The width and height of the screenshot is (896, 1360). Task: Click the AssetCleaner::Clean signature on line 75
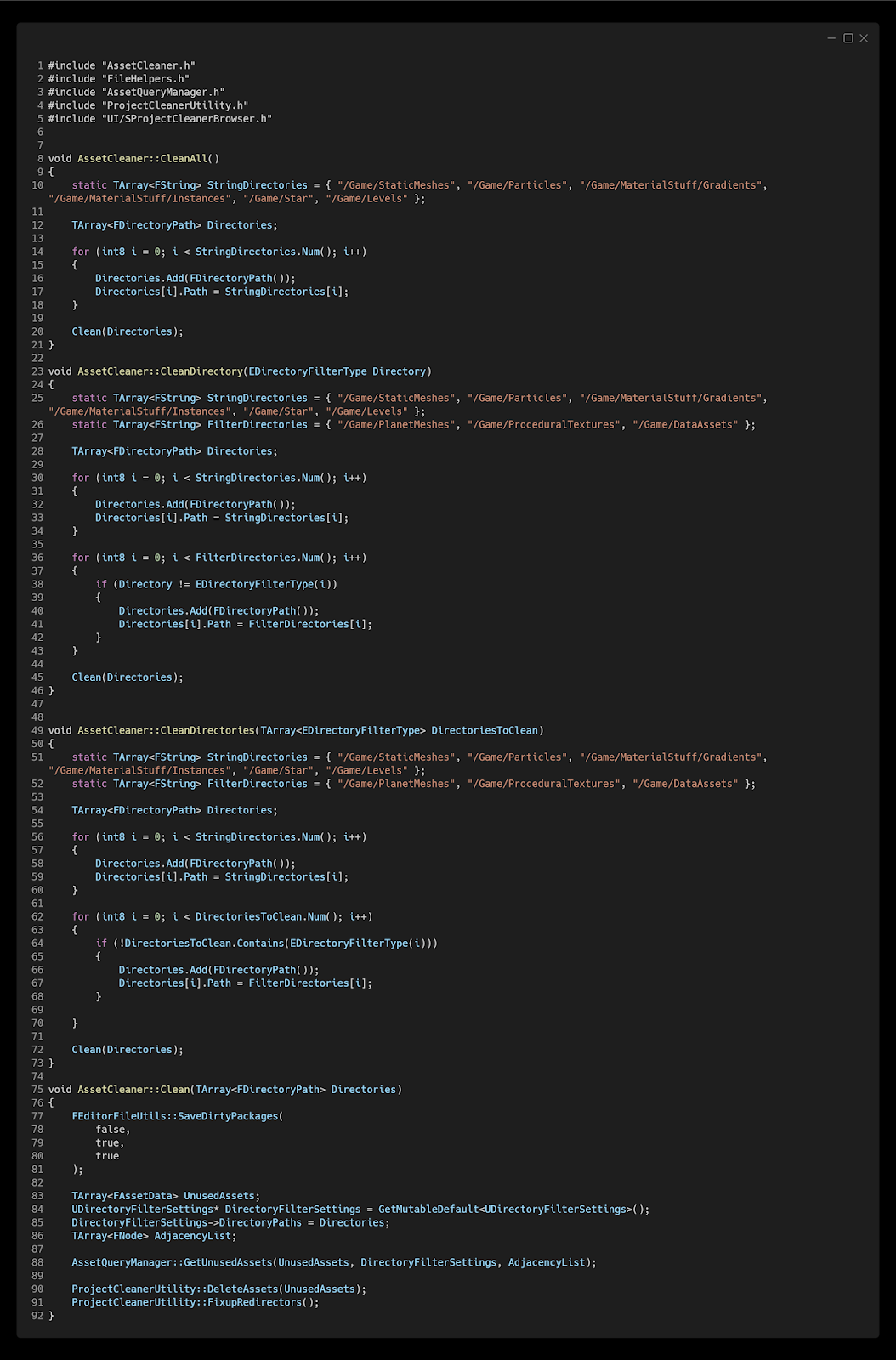tap(225, 1090)
